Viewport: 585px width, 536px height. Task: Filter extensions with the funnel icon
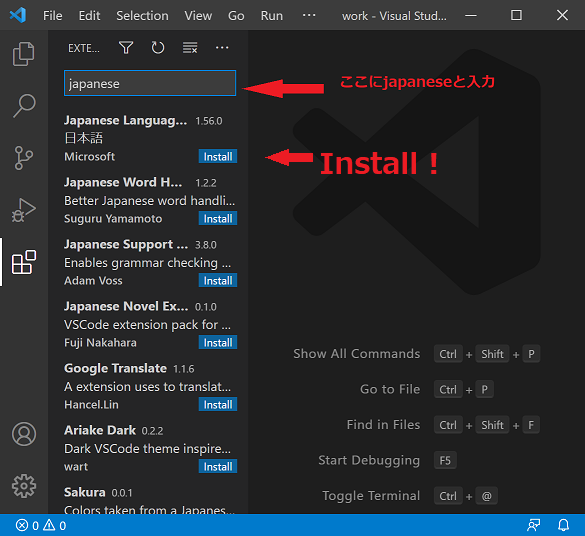[x=126, y=48]
